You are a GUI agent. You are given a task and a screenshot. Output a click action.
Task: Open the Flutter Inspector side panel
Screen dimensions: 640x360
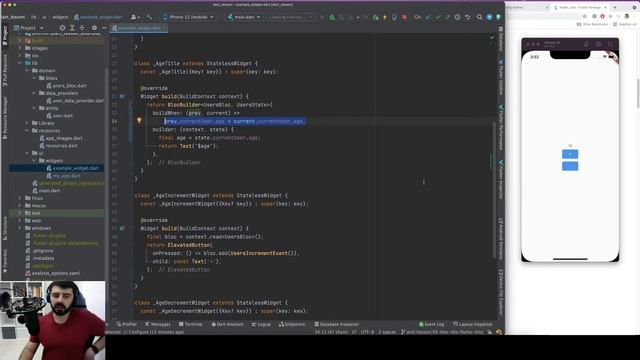[x=501, y=180]
